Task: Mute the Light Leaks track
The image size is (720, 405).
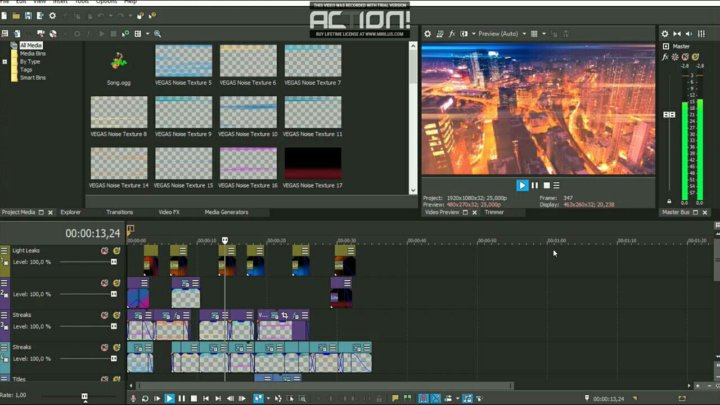Action: coord(104,251)
